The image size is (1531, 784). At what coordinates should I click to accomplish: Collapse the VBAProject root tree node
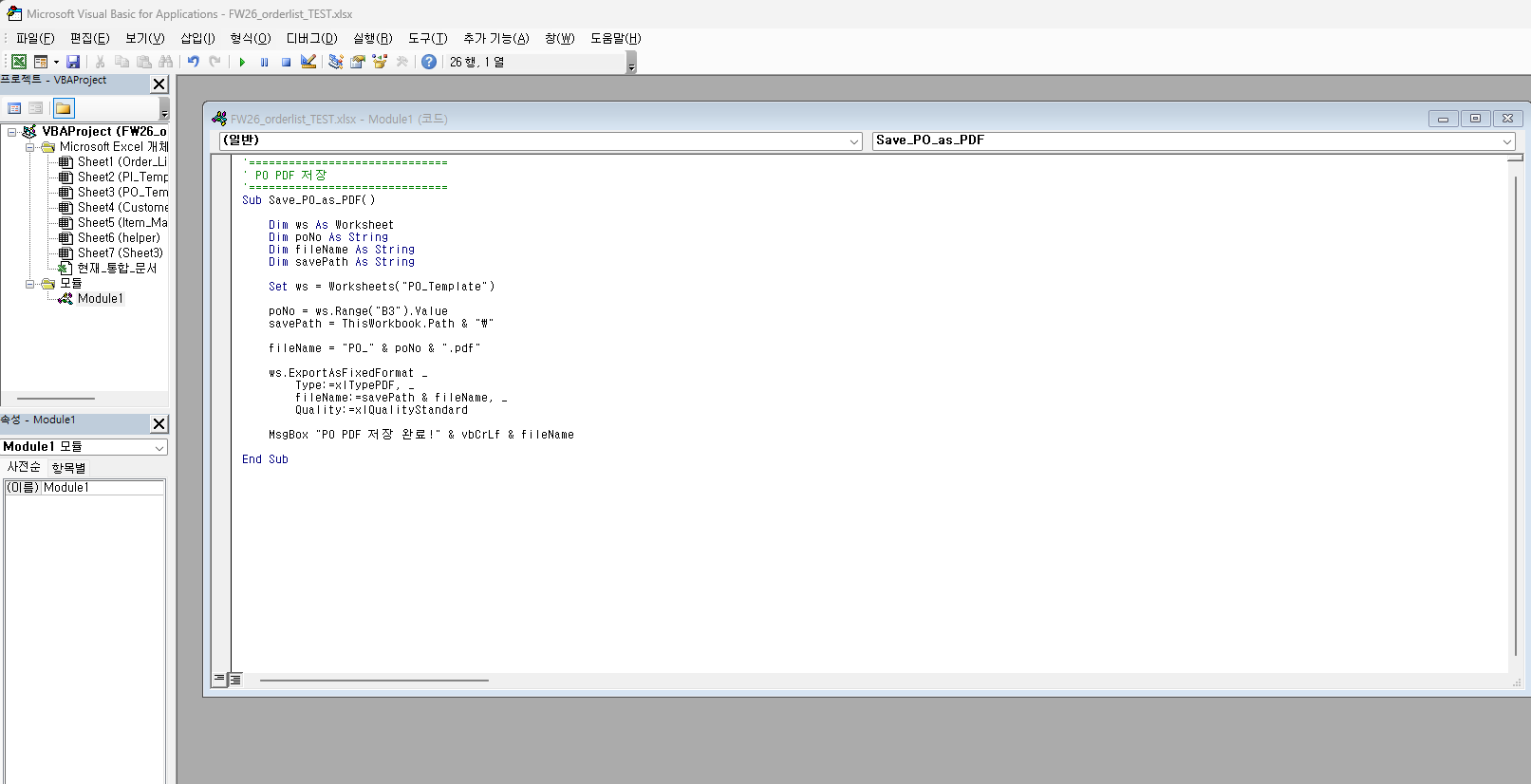(x=12, y=132)
